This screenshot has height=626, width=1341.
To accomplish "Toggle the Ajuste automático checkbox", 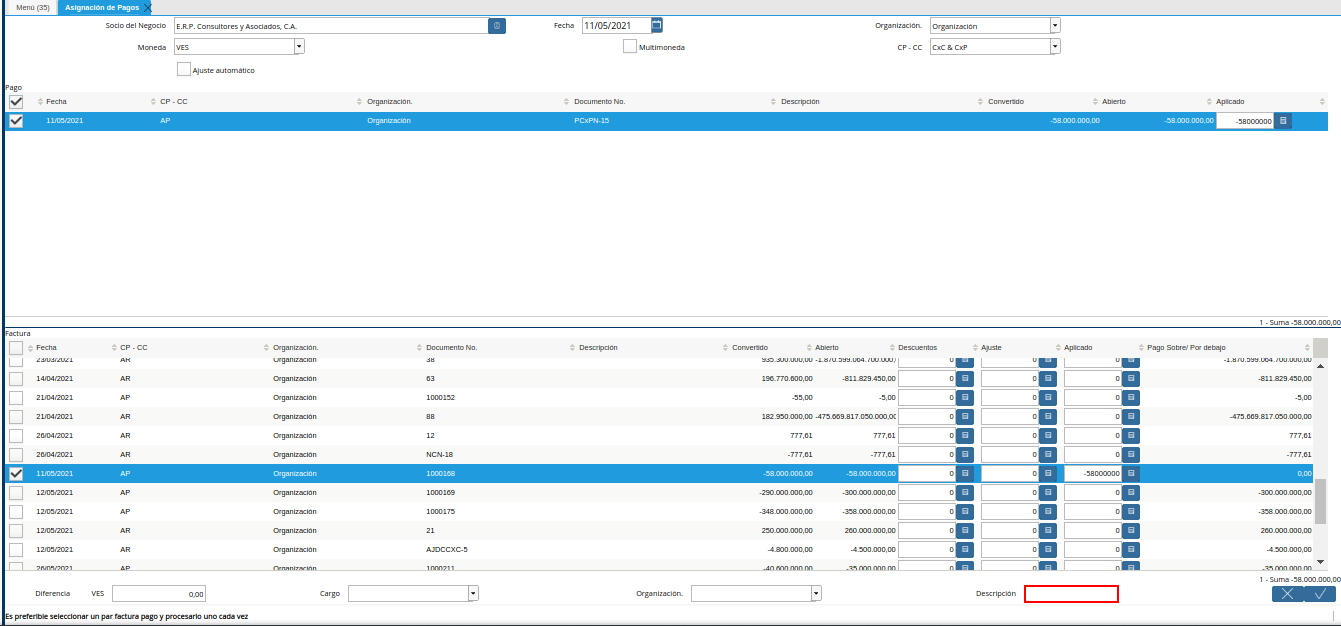I will pos(184,70).
